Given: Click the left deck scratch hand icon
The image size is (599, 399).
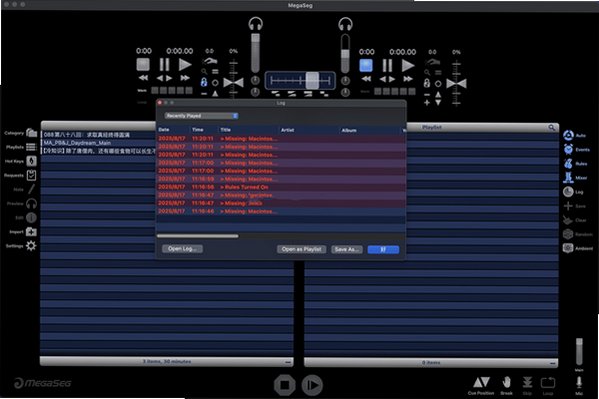Looking at the screenshot, I should pyautogui.click(x=210, y=61).
